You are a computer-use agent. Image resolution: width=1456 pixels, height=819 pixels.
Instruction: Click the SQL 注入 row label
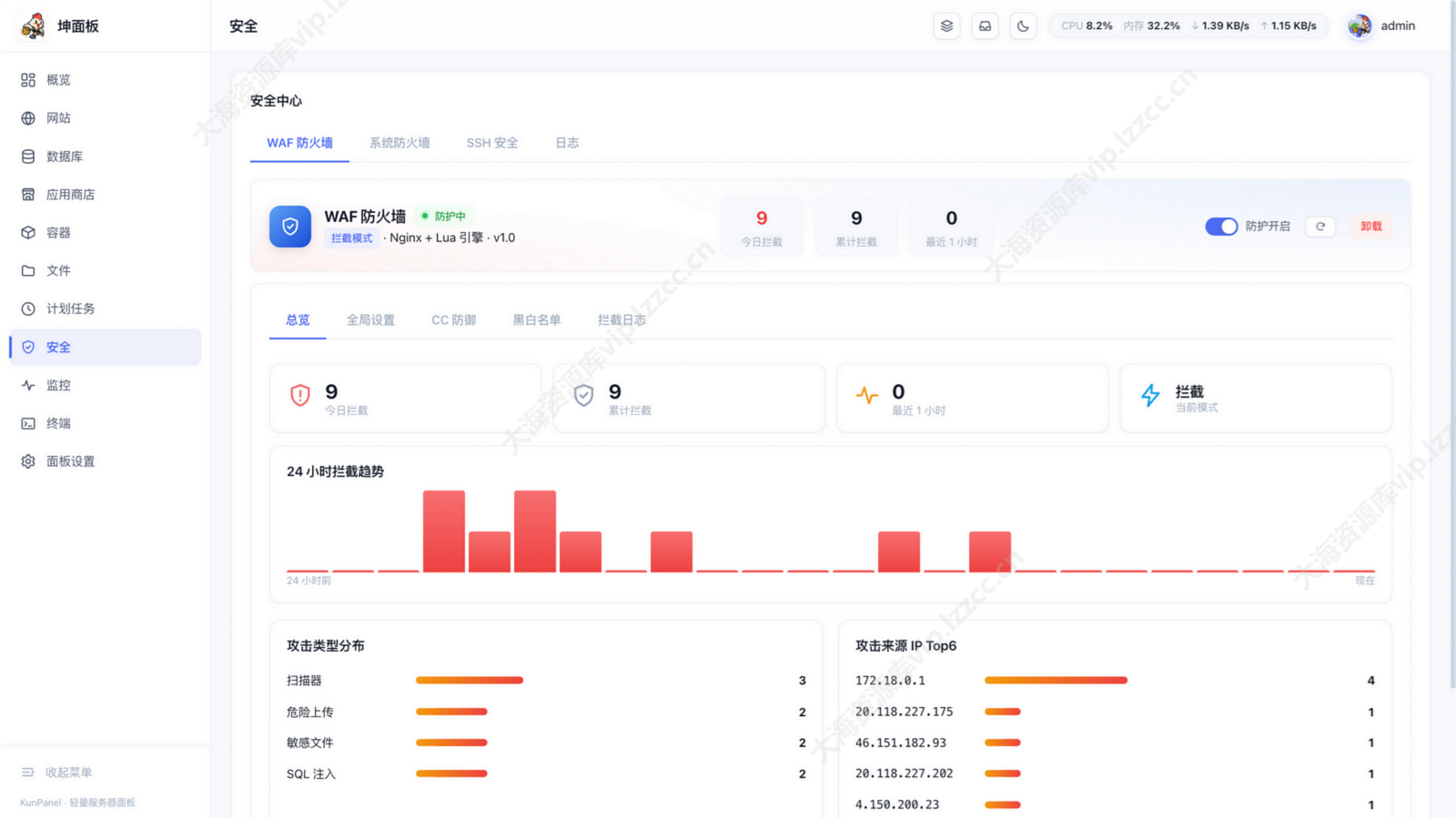pyautogui.click(x=311, y=774)
